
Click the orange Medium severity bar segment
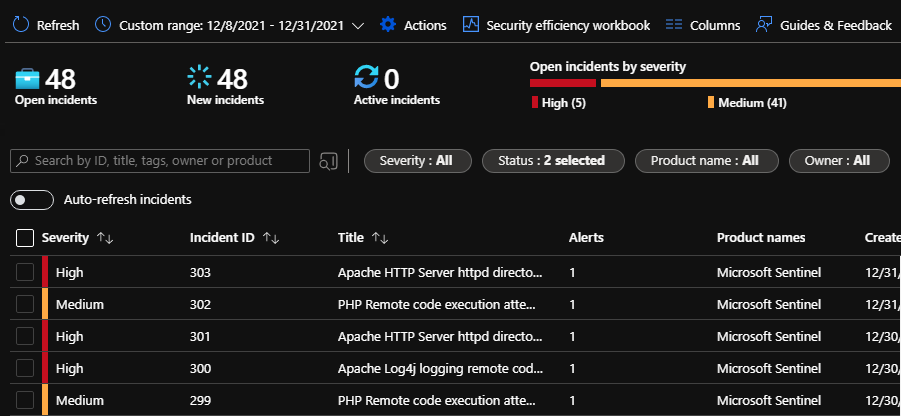(750, 83)
